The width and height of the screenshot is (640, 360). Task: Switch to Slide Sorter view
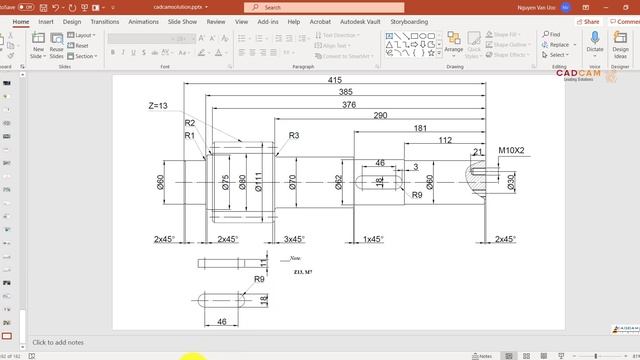527,356
